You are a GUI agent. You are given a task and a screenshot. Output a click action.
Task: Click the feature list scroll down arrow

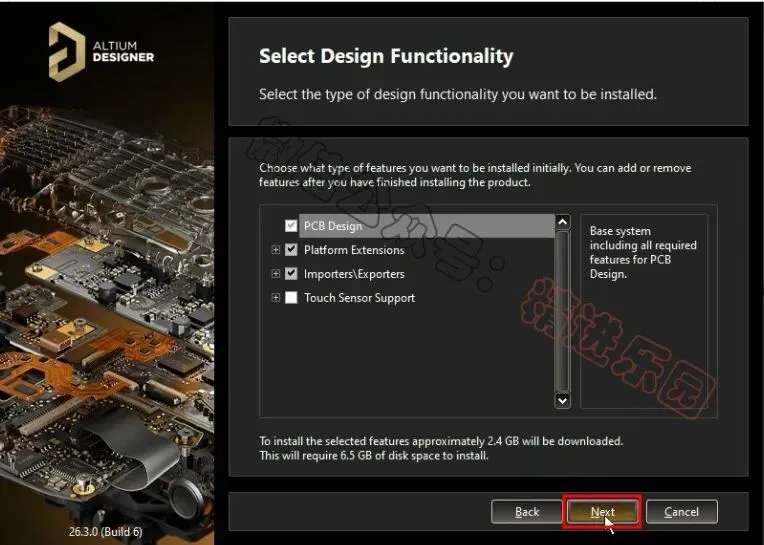coord(562,400)
